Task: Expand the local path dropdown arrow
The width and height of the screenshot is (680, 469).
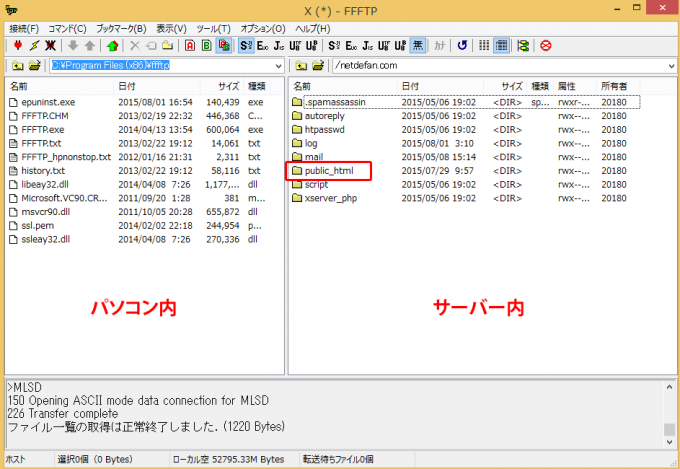Action: (x=278, y=66)
